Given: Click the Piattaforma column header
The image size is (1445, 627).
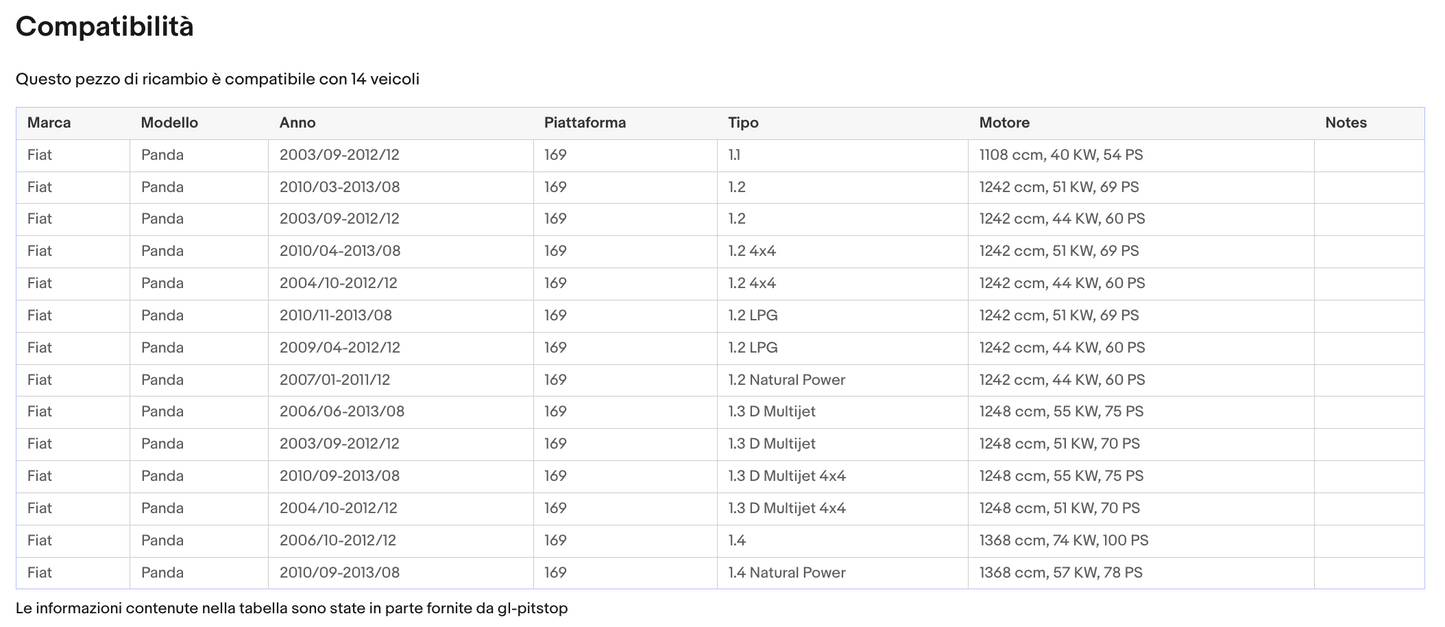Looking at the screenshot, I should pyautogui.click(x=584, y=123).
